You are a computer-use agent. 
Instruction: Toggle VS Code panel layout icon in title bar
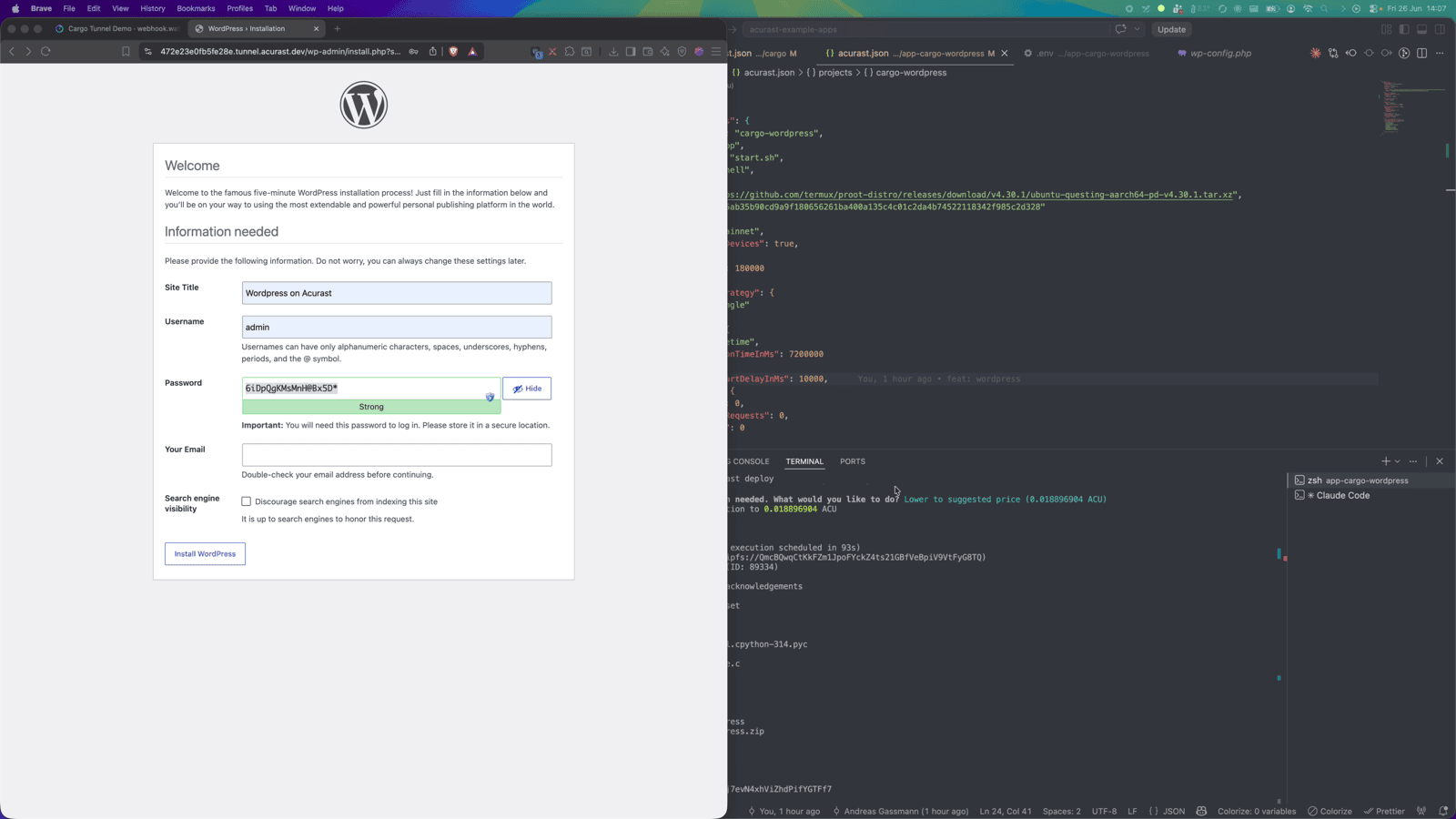[1422, 29]
